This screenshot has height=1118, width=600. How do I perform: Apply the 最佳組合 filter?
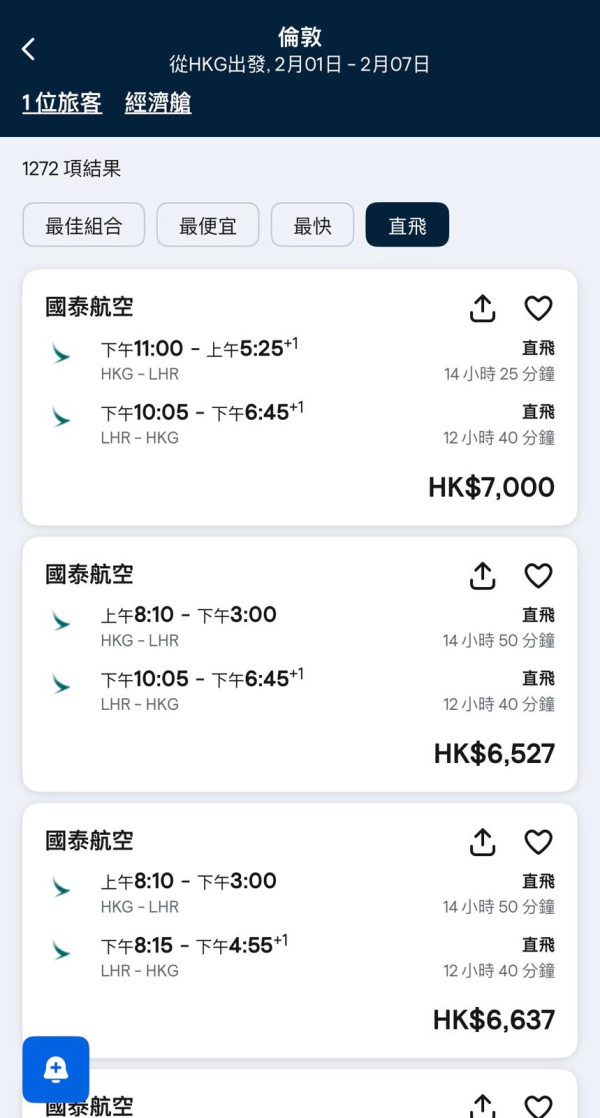point(84,224)
